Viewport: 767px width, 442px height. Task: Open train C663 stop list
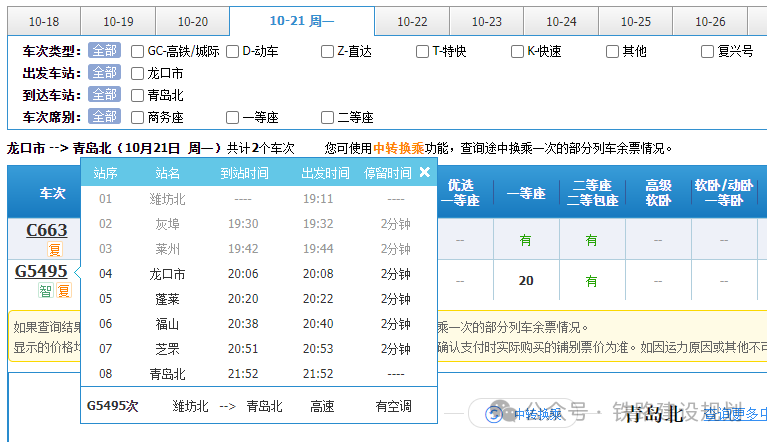(x=46, y=230)
